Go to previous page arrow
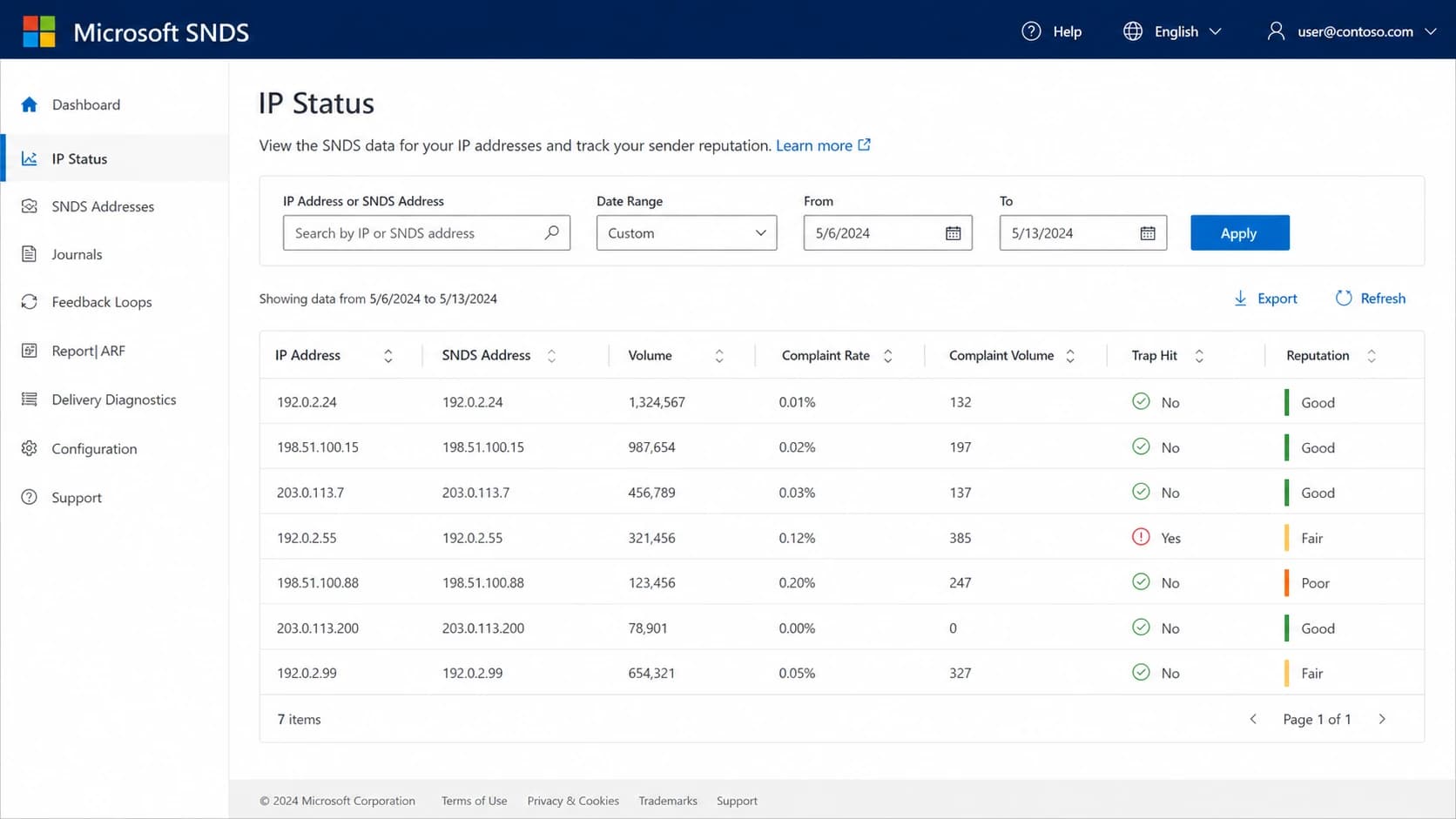The height and width of the screenshot is (819, 1456). tap(1253, 719)
